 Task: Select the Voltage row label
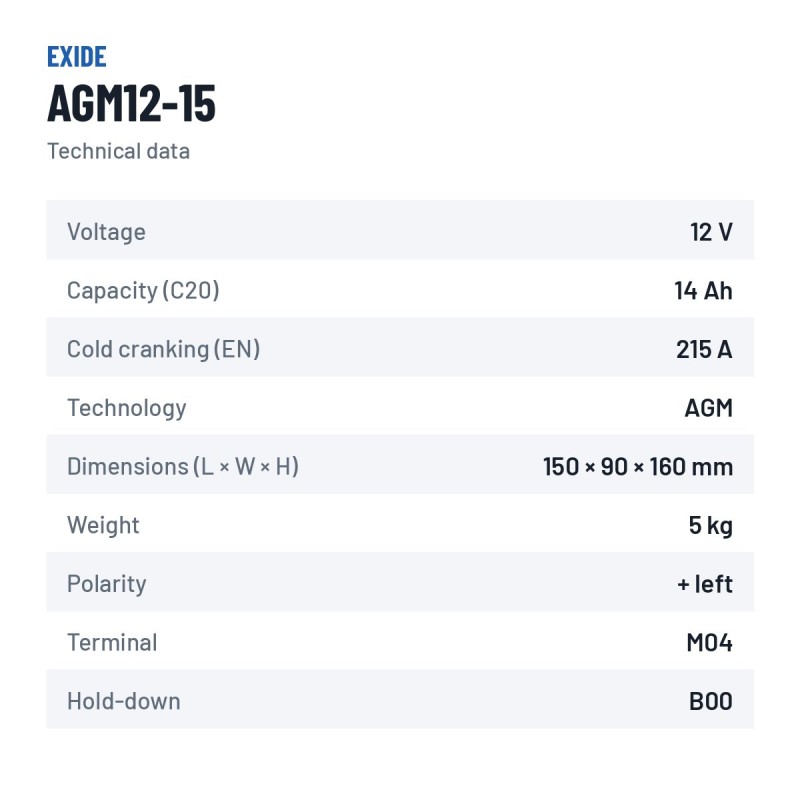(107, 232)
